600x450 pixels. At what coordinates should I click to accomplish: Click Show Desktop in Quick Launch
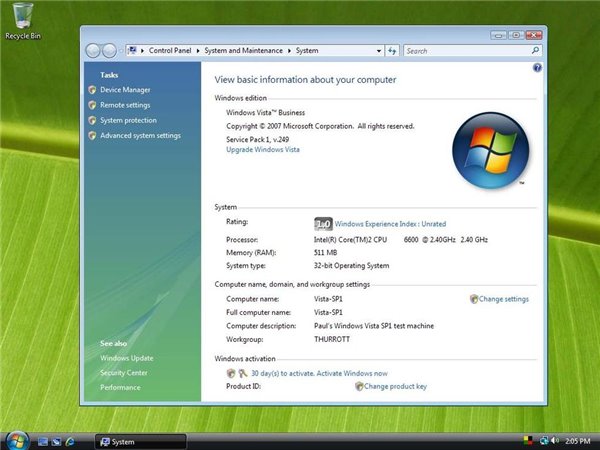[43, 442]
